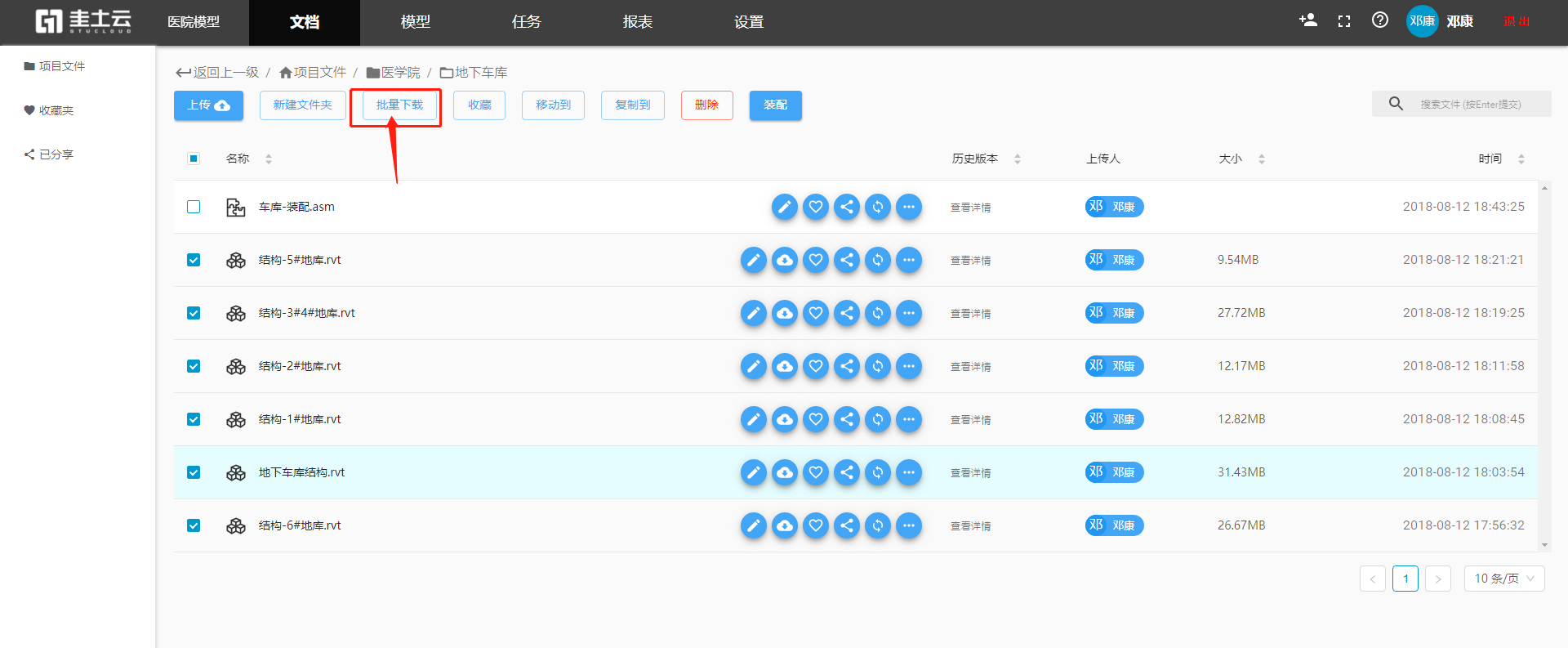Uncheck the box for 地下车库结构.rvt
The image size is (1568, 648).
click(x=194, y=472)
